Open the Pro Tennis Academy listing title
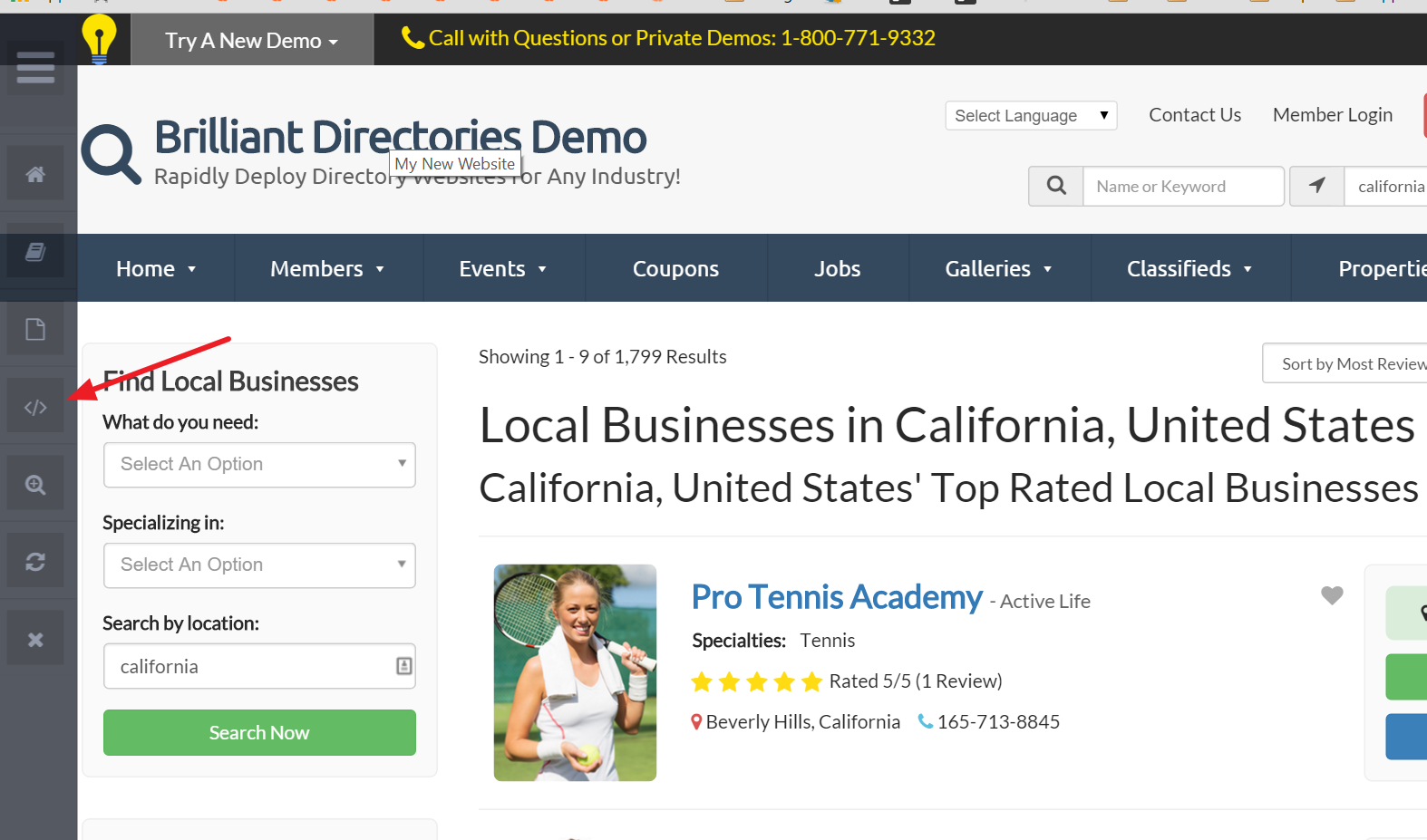 (x=837, y=597)
